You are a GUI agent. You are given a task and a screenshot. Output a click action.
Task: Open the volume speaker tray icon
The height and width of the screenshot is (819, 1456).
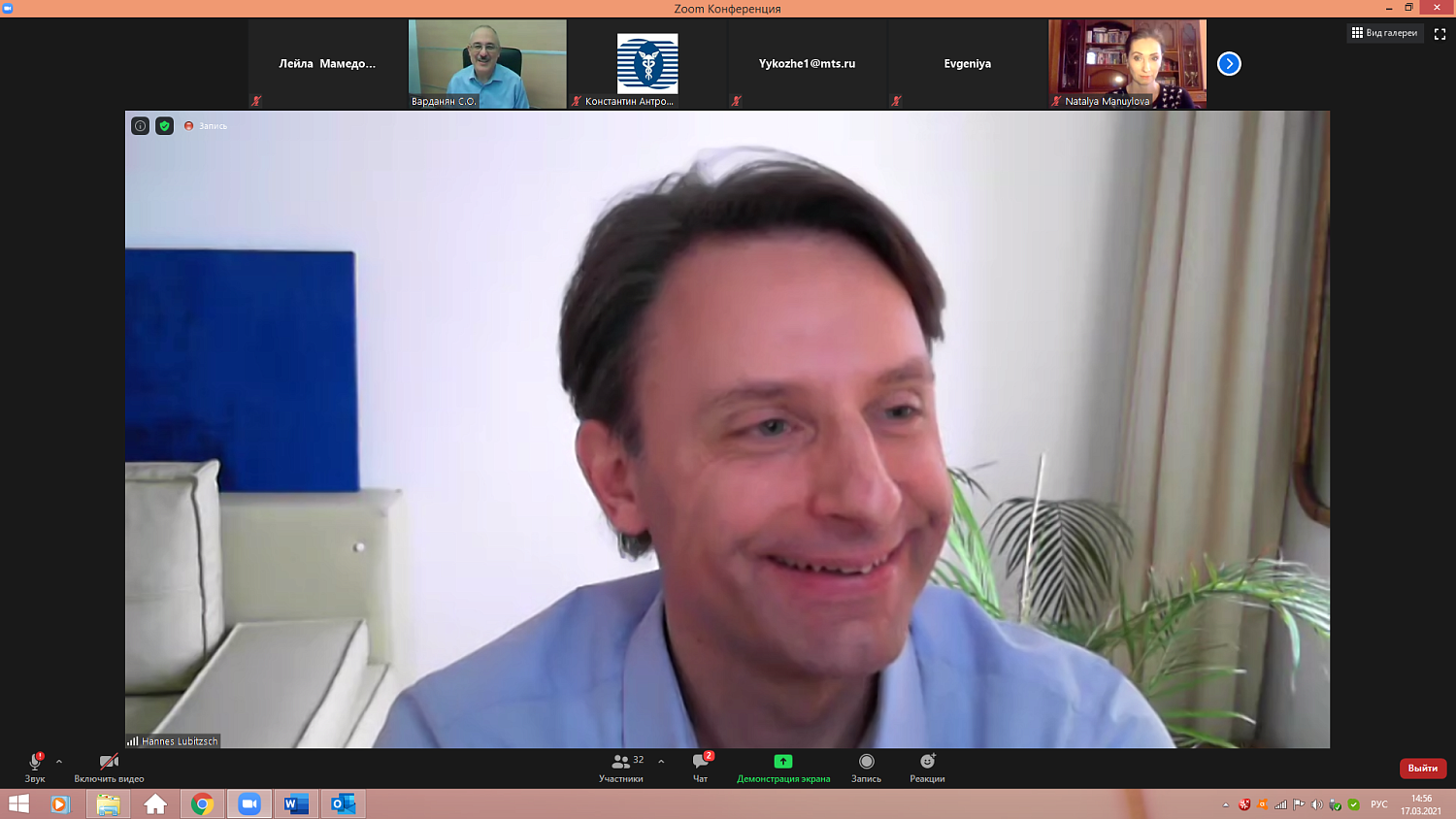[x=1317, y=804]
